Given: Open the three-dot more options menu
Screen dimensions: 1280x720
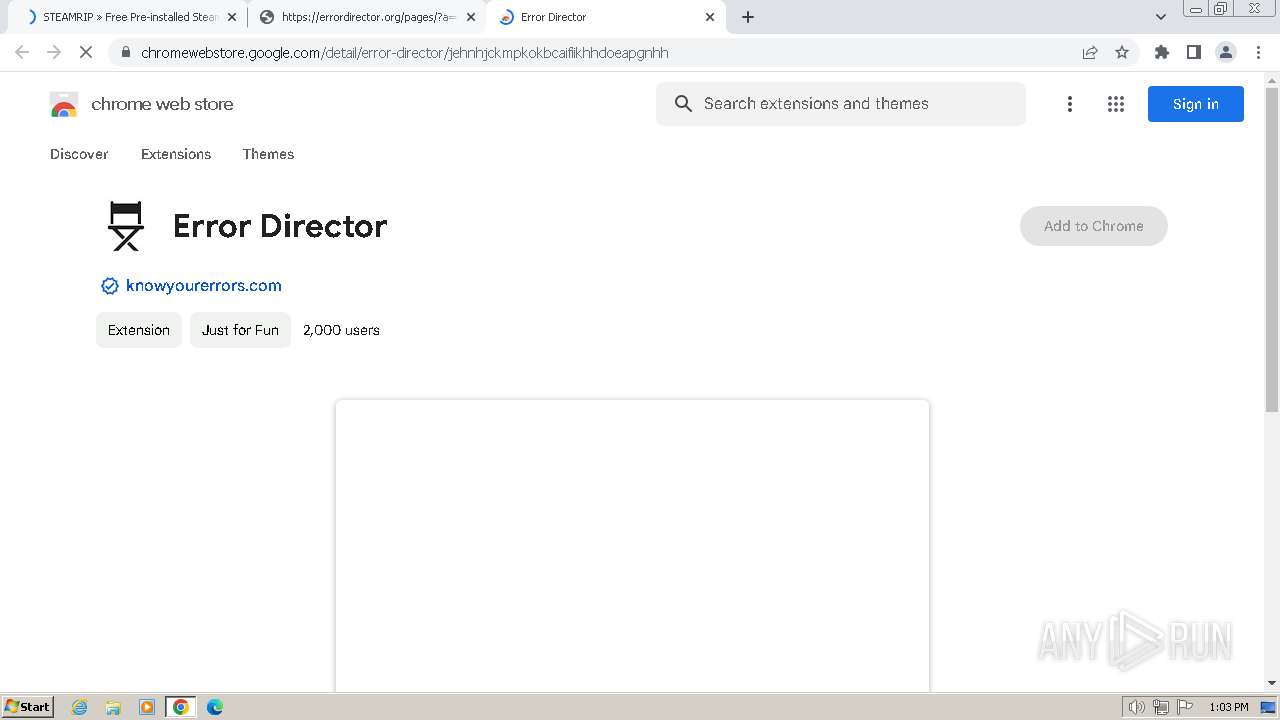Looking at the screenshot, I should point(1070,104).
